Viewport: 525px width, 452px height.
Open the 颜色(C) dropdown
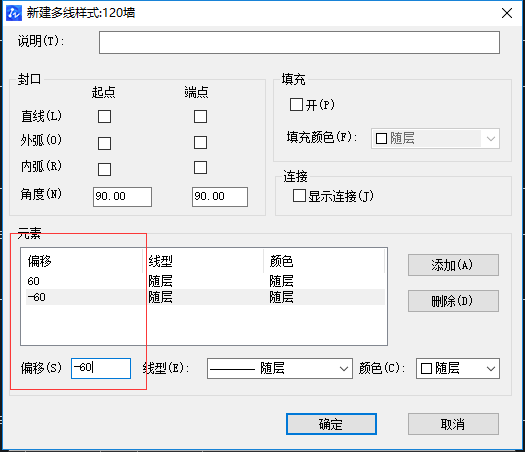point(458,368)
